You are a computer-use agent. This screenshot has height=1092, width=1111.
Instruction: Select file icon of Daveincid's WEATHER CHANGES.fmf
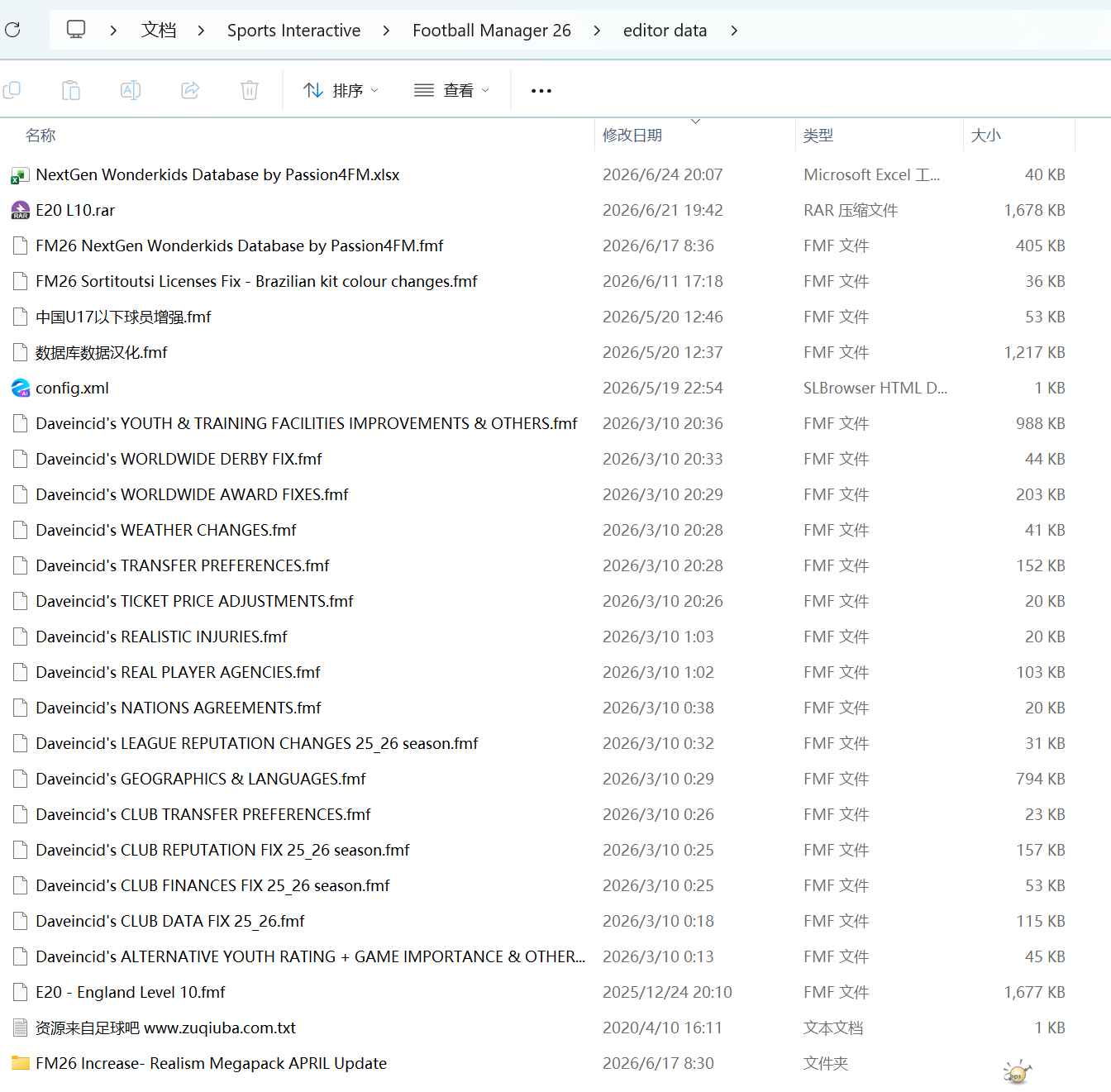(x=20, y=531)
